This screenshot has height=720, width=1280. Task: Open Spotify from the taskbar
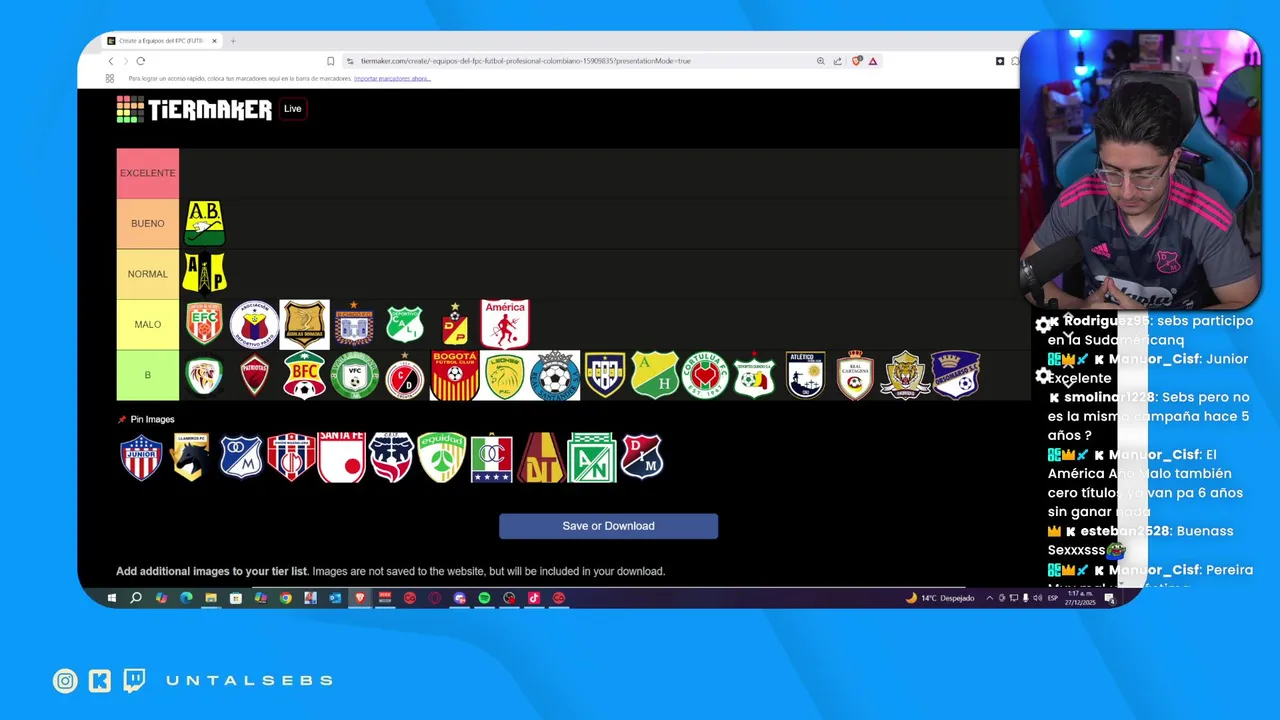pyautogui.click(x=484, y=598)
